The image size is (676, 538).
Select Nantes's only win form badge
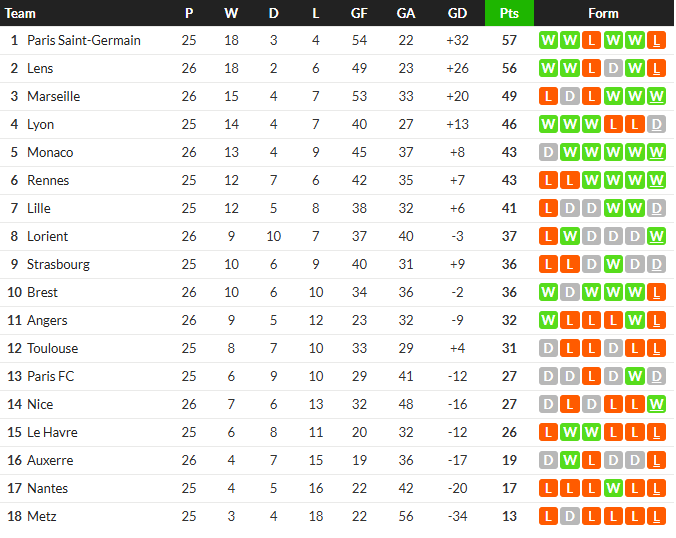coord(613,488)
